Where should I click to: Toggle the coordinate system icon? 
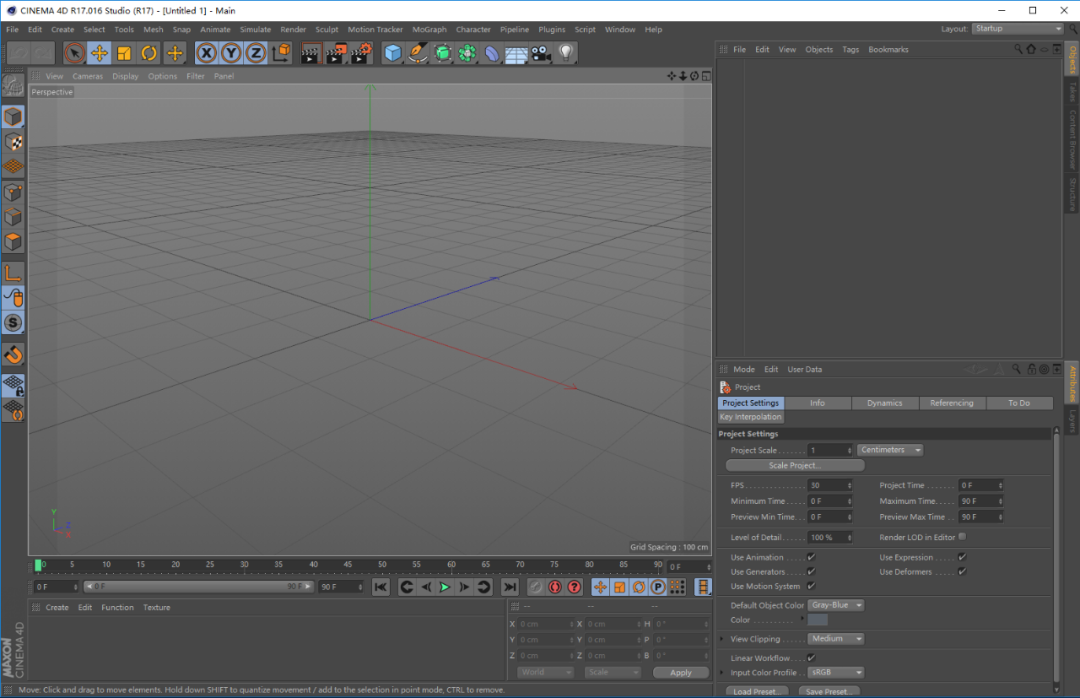point(281,53)
